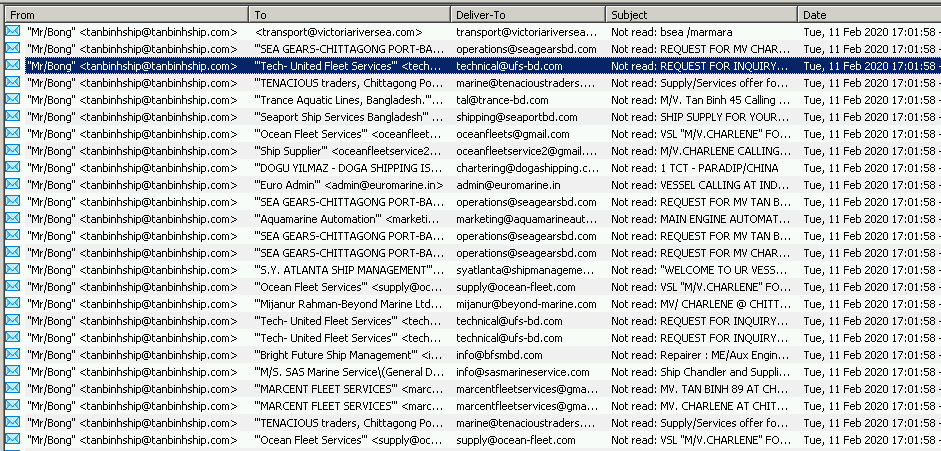The height and width of the screenshot is (451, 941).
Task: Open the 'MV/ CHARLENE @ CHITT...' subject
Action: tap(700, 304)
